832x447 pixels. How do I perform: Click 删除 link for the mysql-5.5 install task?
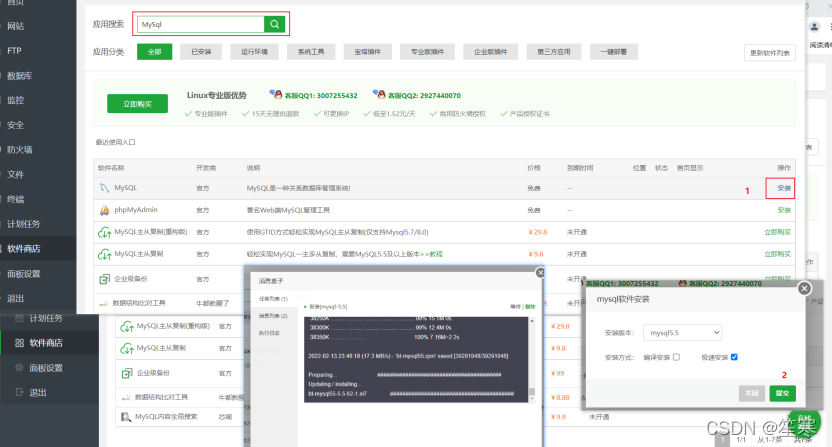point(530,307)
